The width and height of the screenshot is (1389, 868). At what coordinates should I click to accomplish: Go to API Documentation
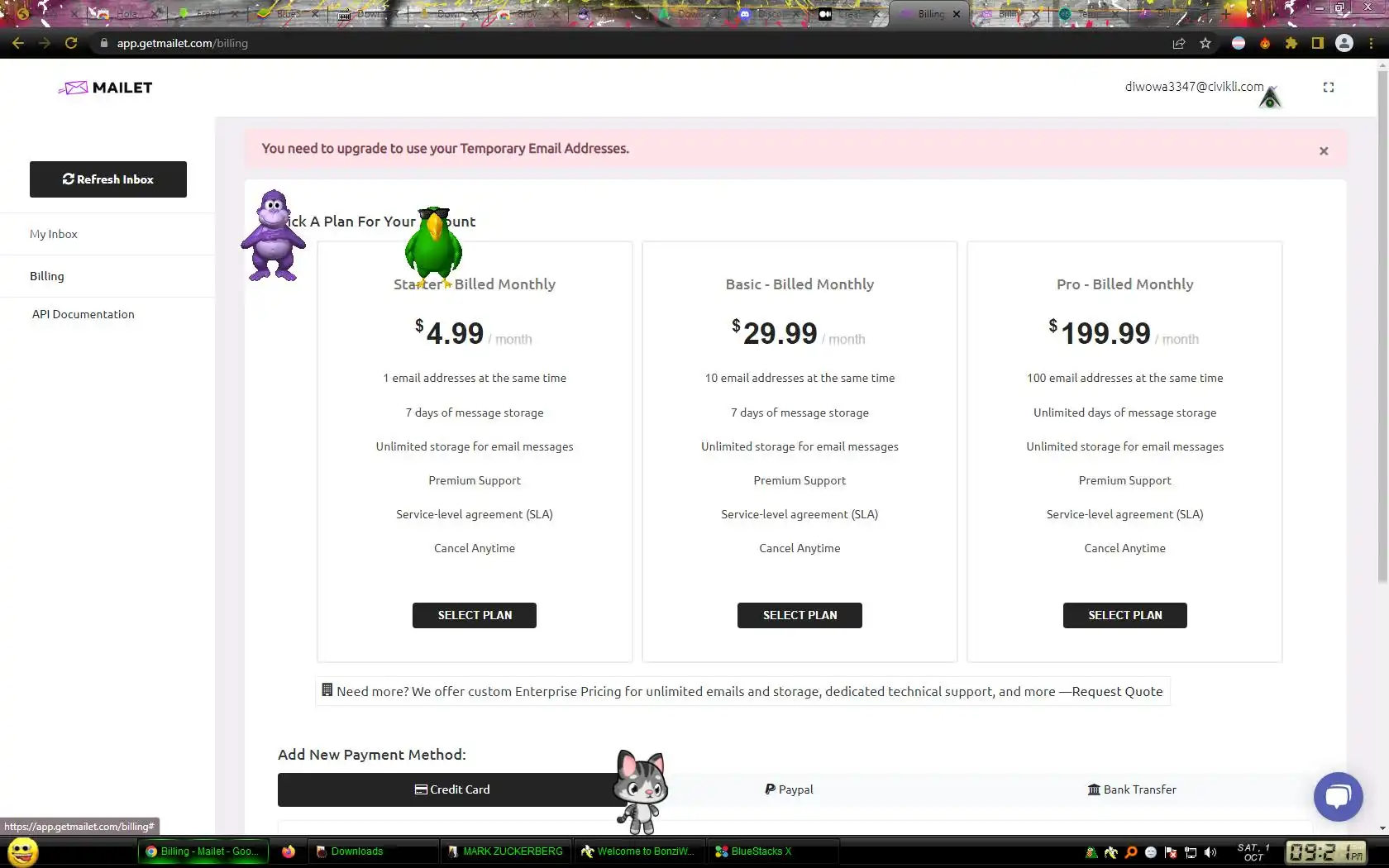pyautogui.click(x=84, y=314)
